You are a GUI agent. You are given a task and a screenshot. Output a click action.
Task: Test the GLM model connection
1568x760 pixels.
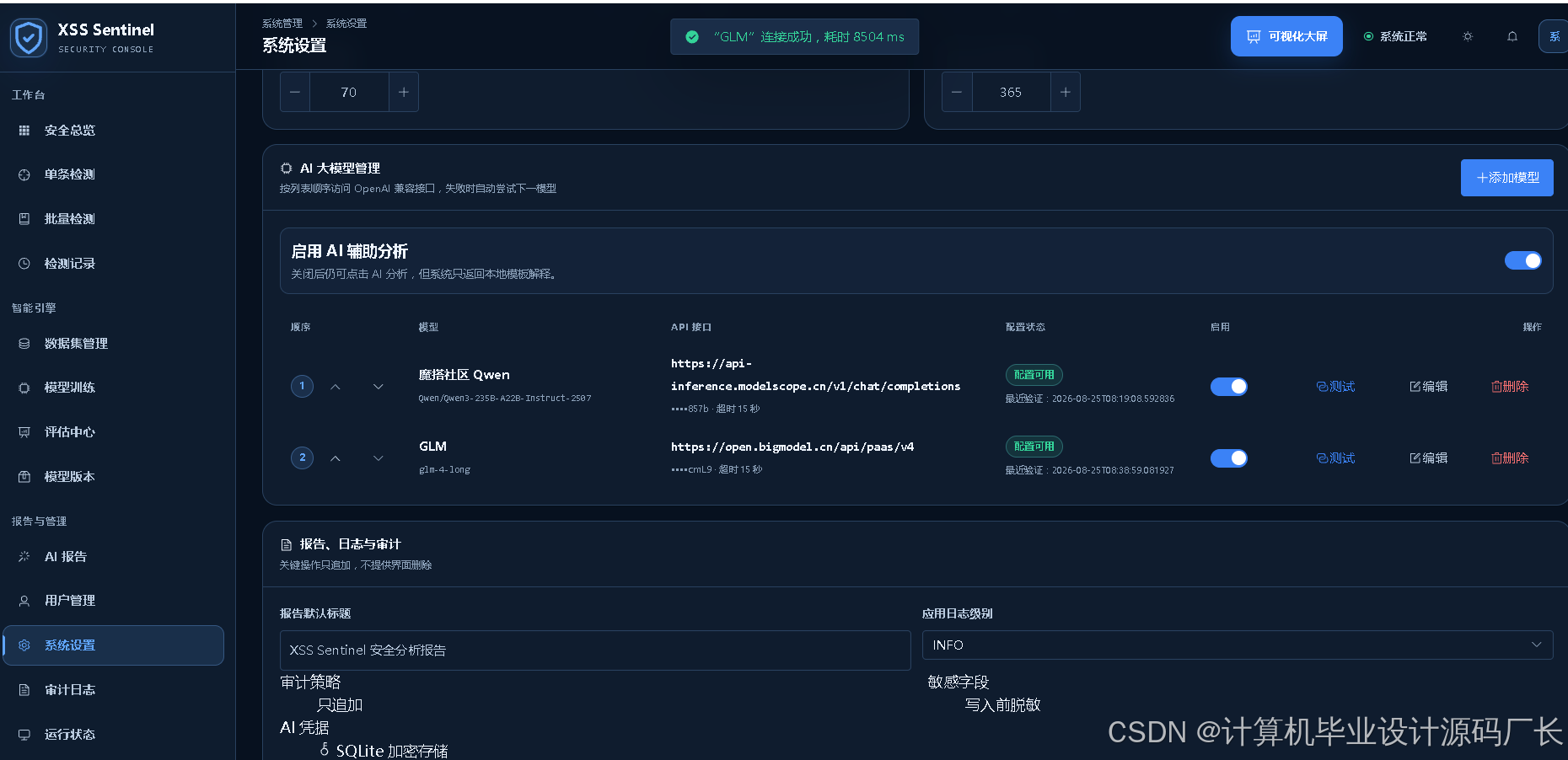coord(1335,458)
